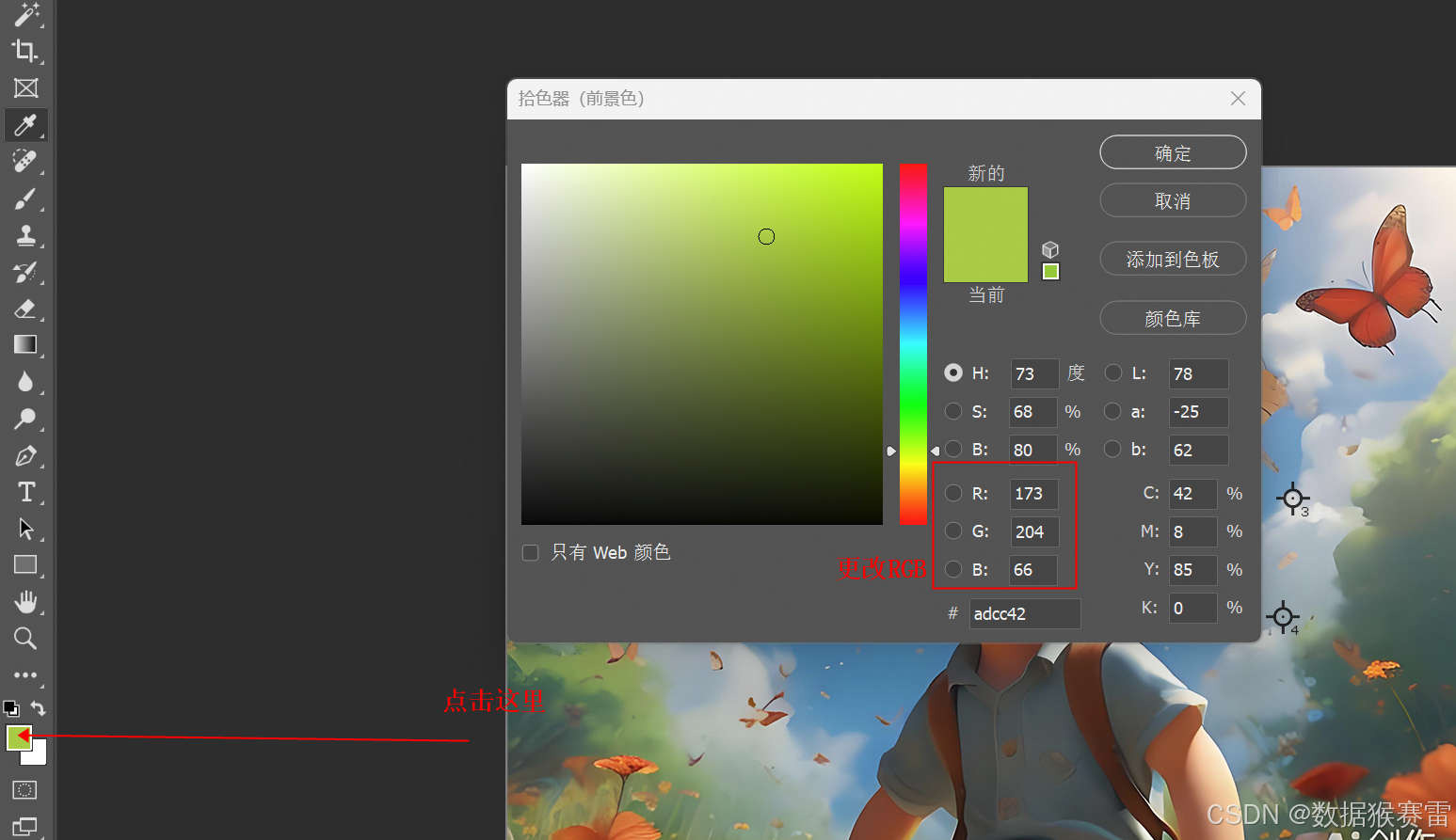Enable the 只有 Web 颜色 checkbox
Screen dimensions: 1456x840
pyautogui.click(x=531, y=553)
